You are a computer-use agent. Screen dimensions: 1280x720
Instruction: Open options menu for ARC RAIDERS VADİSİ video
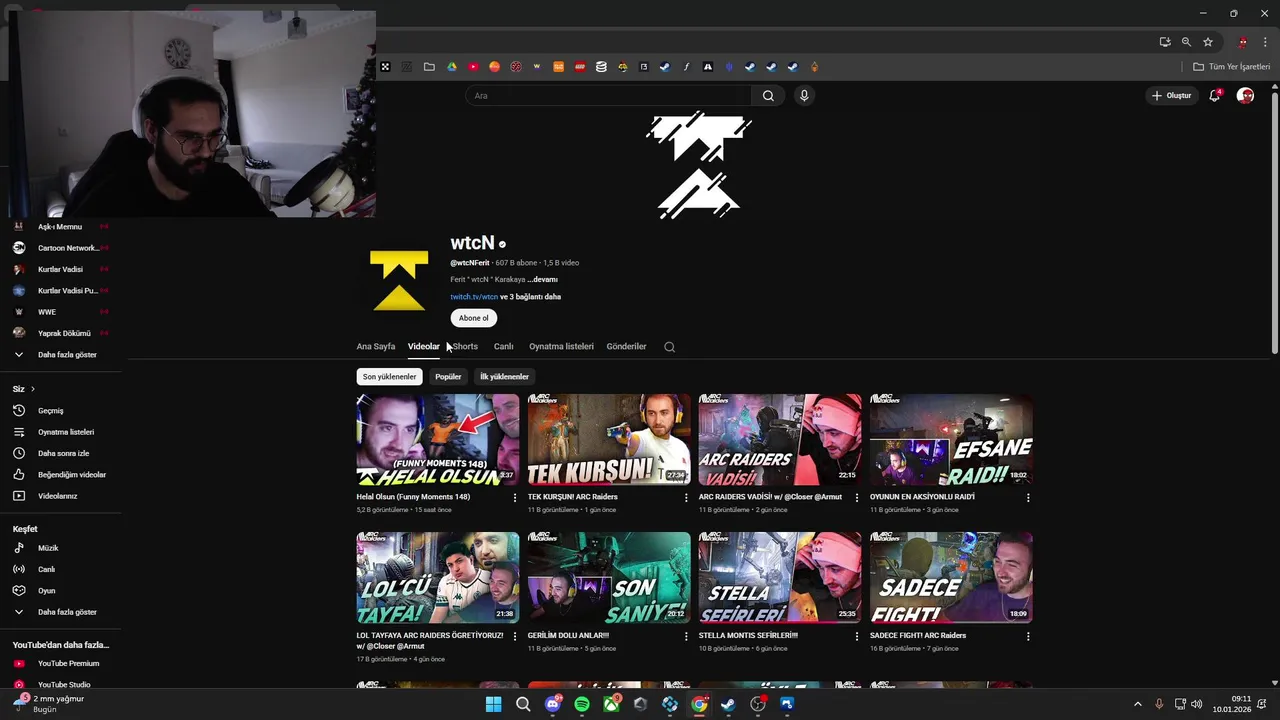point(857,498)
